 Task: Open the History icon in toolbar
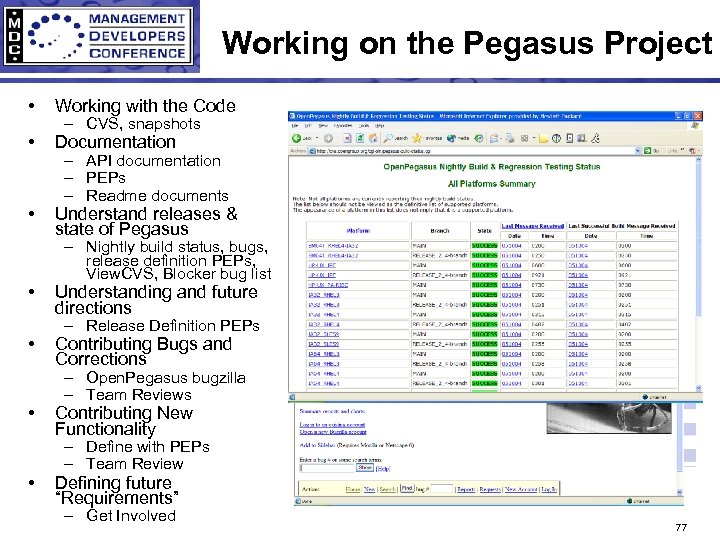[479, 138]
